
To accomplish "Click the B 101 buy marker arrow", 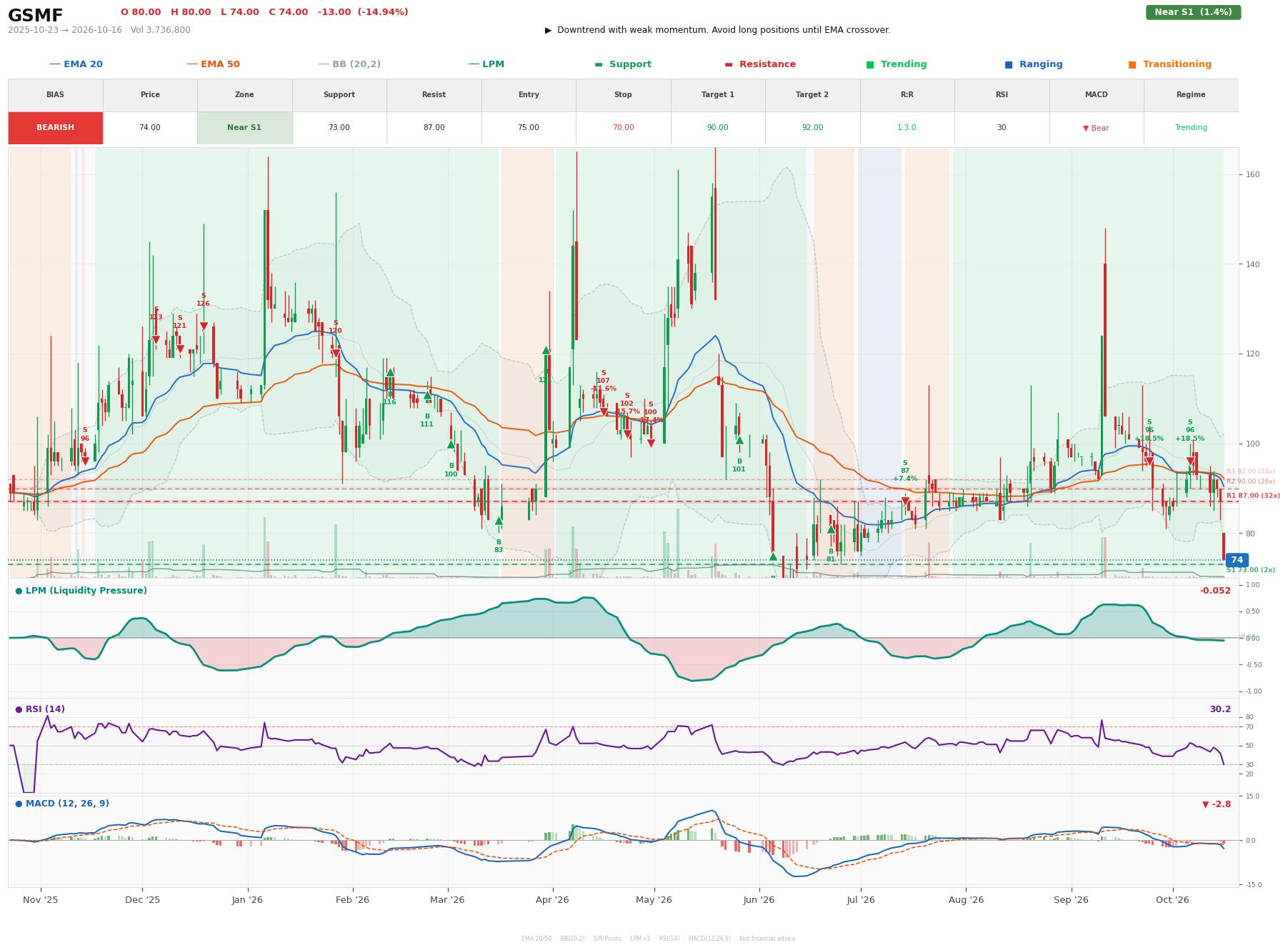I will point(739,440).
